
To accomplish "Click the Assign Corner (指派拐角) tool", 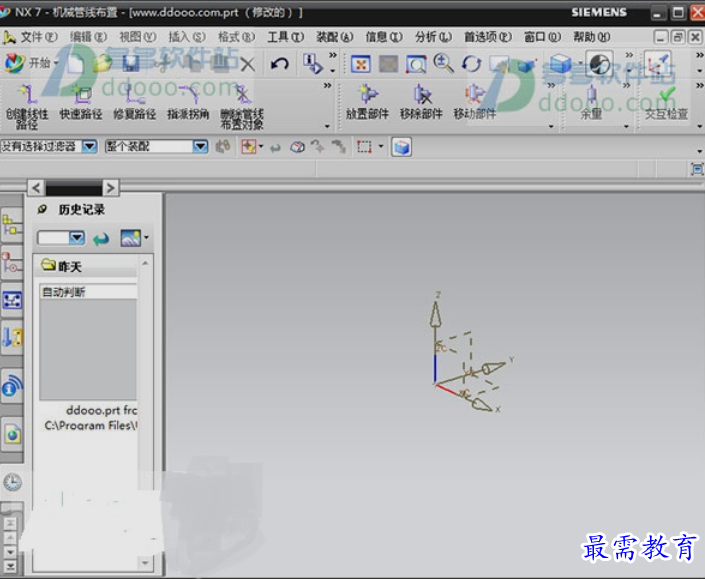I will point(188,103).
